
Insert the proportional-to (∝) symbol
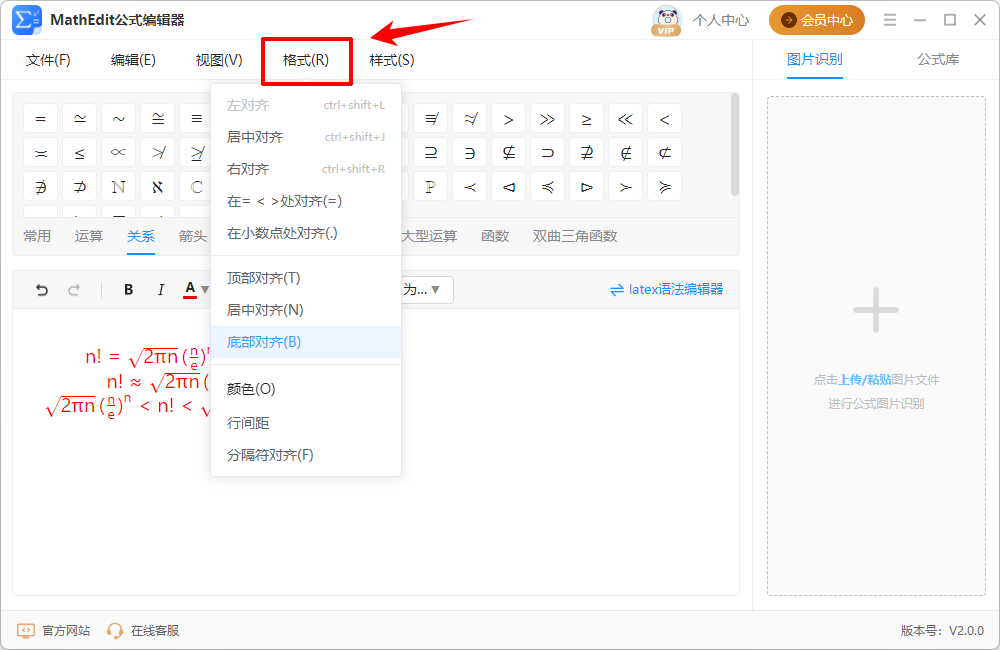coord(119,153)
